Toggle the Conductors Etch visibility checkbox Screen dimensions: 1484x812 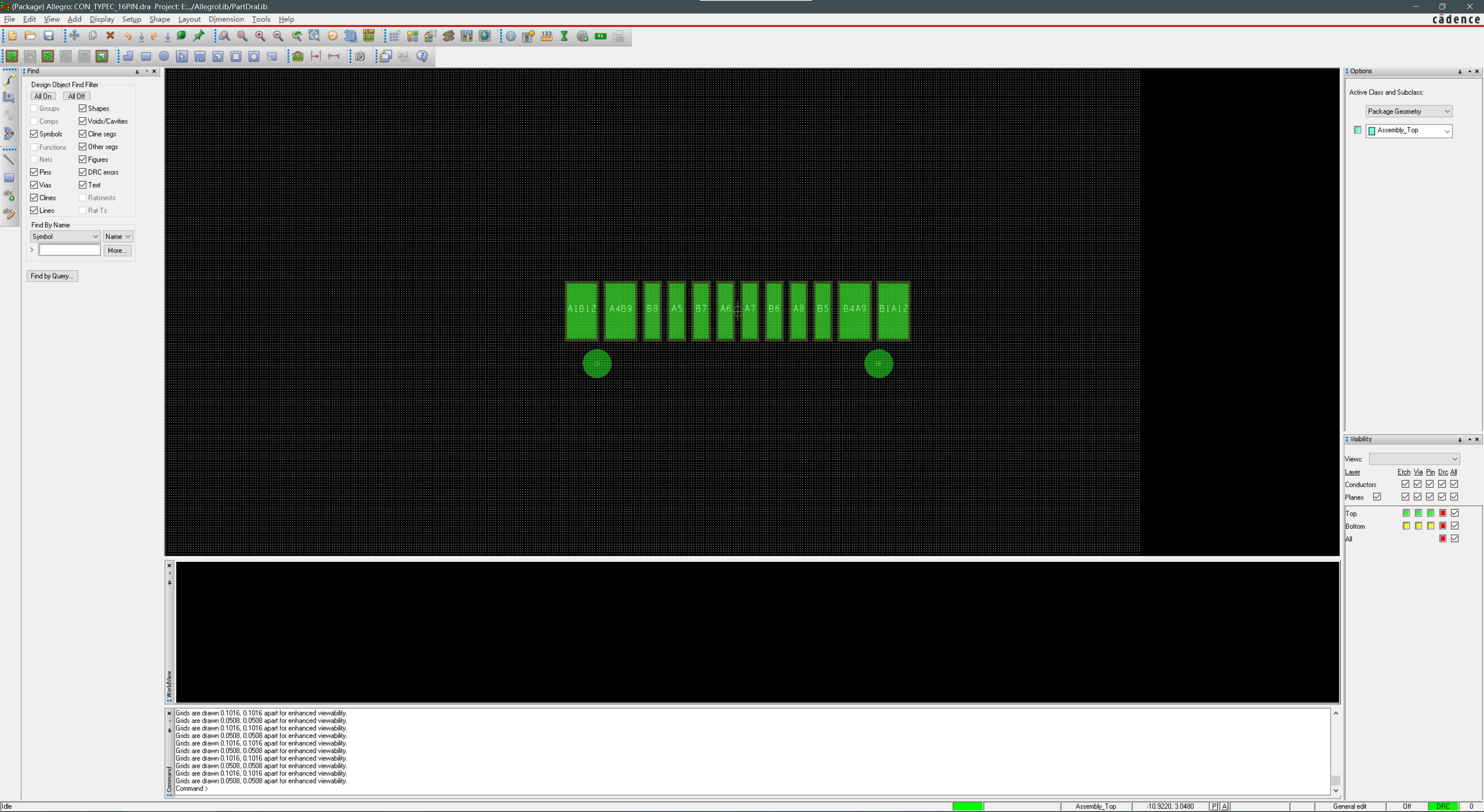coord(1406,484)
